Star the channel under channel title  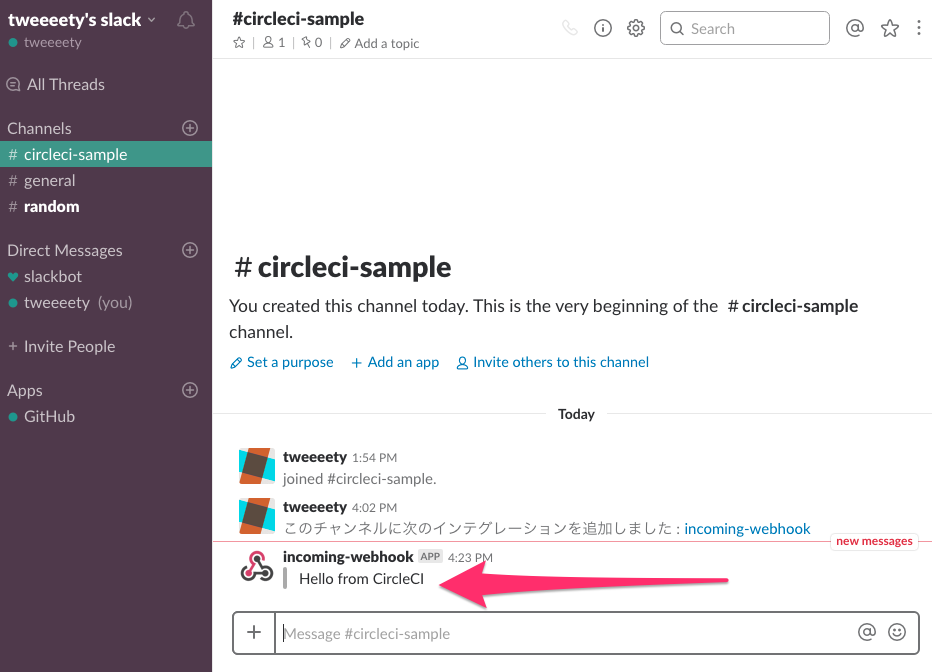[x=239, y=43]
